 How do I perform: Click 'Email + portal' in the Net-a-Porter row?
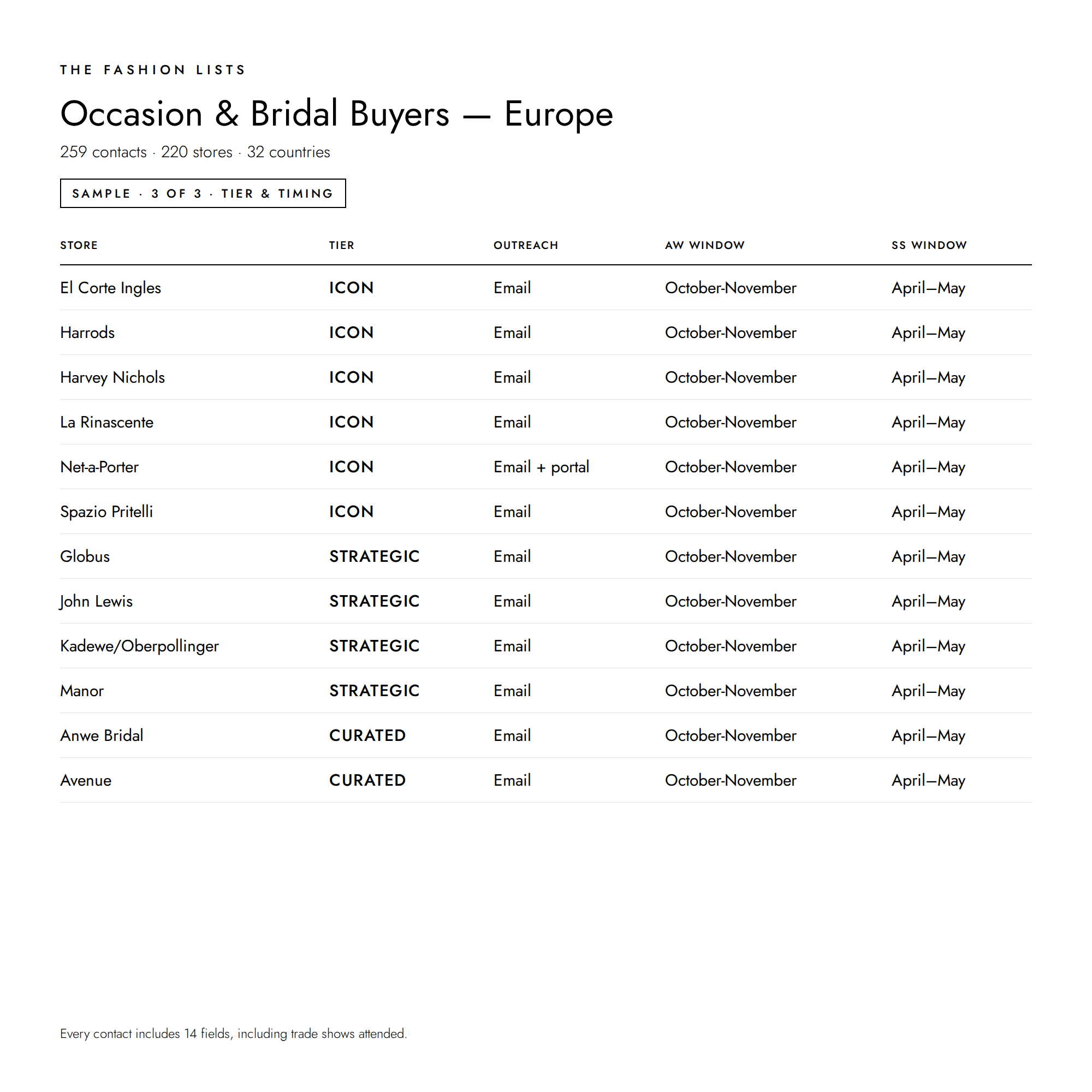542,467
